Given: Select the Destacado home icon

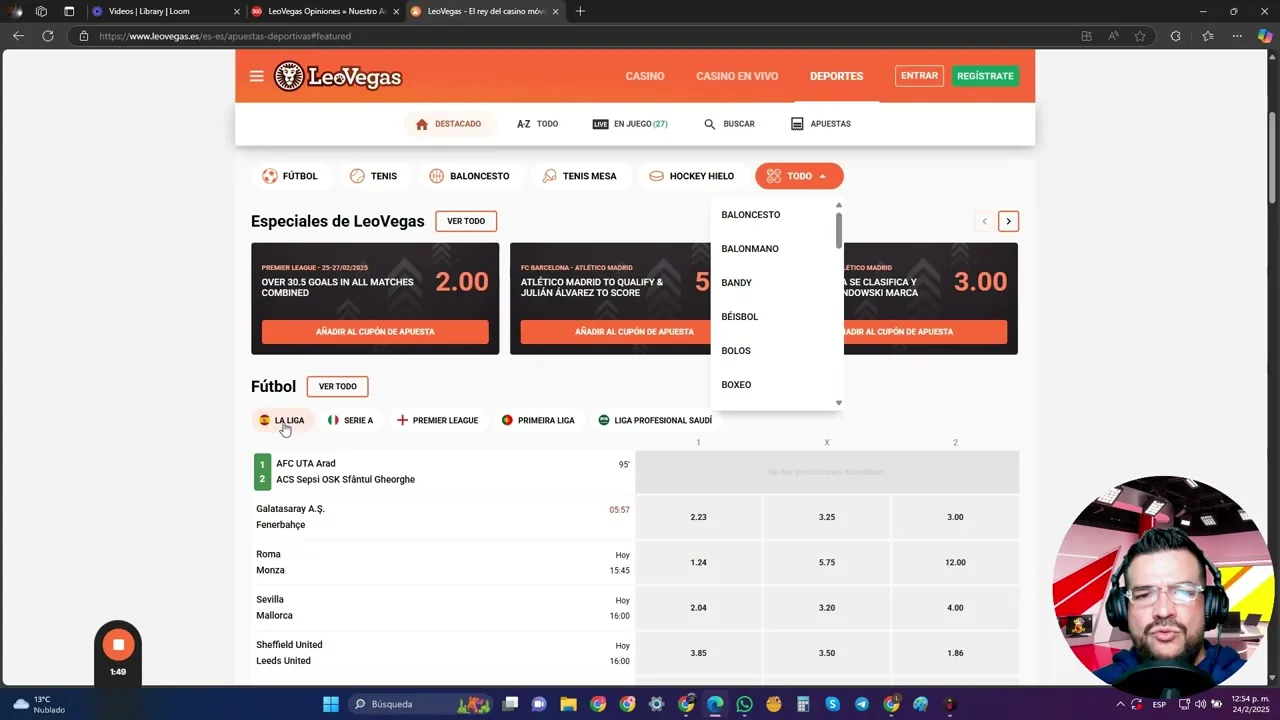Looking at the screenshot, I should (422, 124).
